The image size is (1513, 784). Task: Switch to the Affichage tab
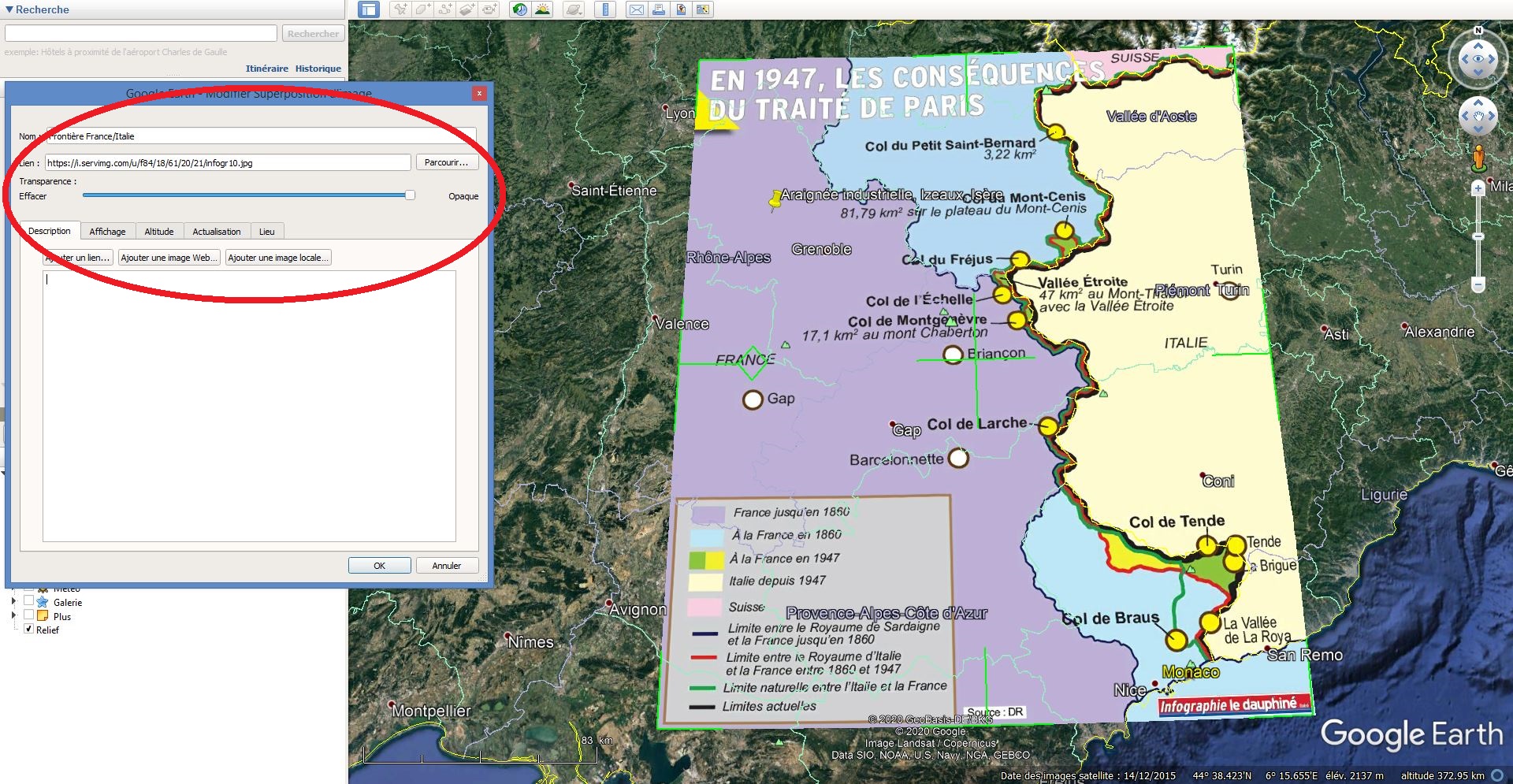[x=107, y=232]
